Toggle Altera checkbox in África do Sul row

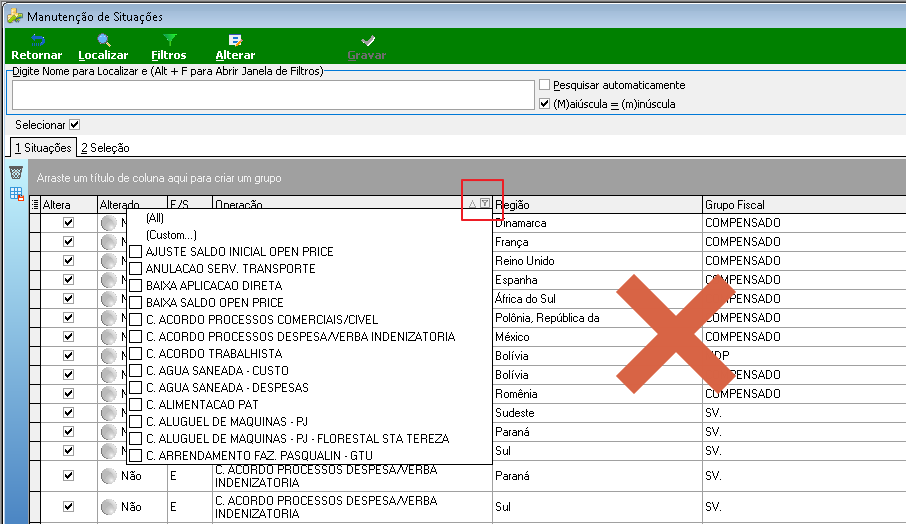point(69,299)
